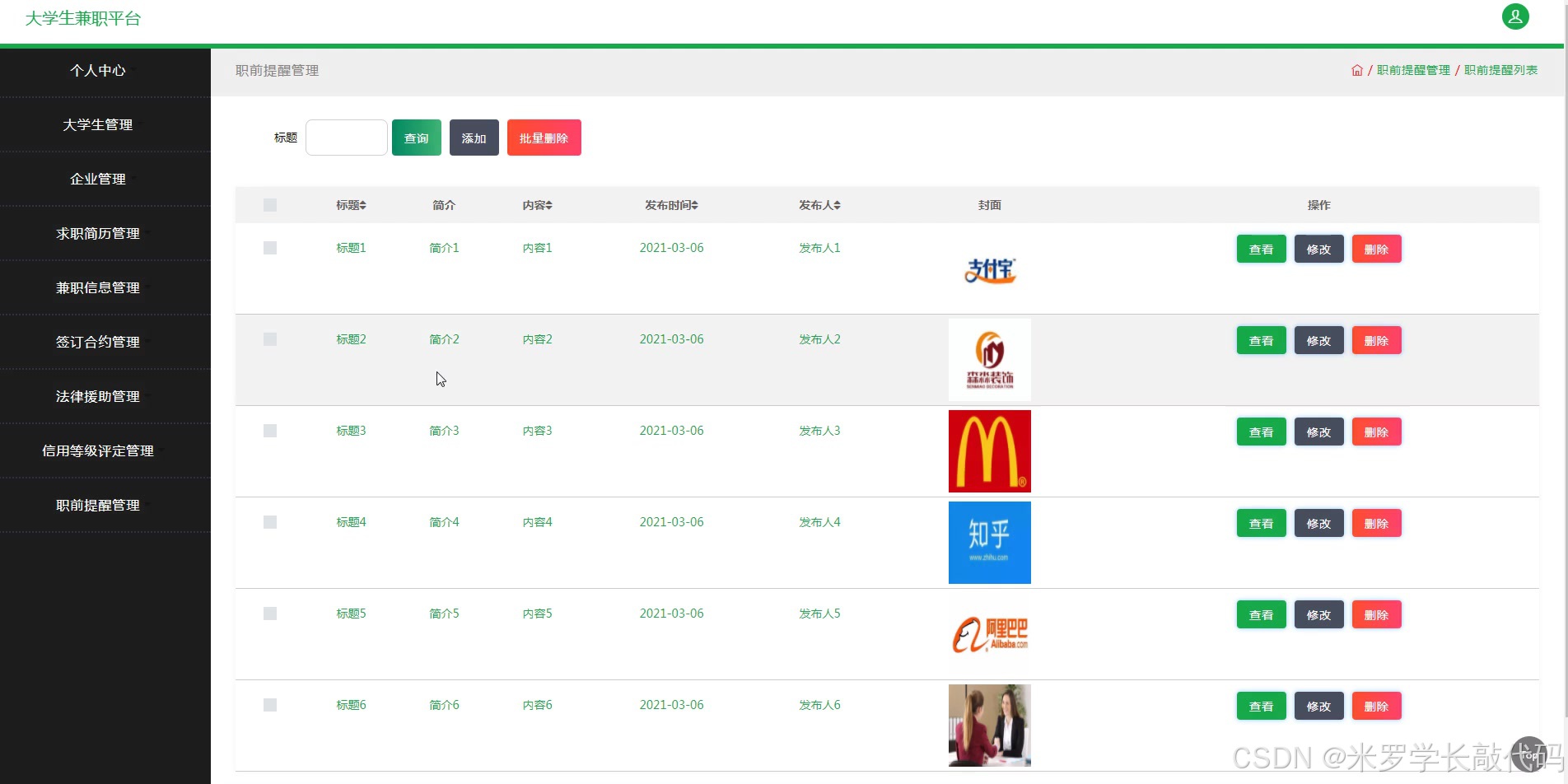This screenshot has height=784, width=1568.
Task: Sort by 发布人 column arrows
Action: tap(838, 205)
